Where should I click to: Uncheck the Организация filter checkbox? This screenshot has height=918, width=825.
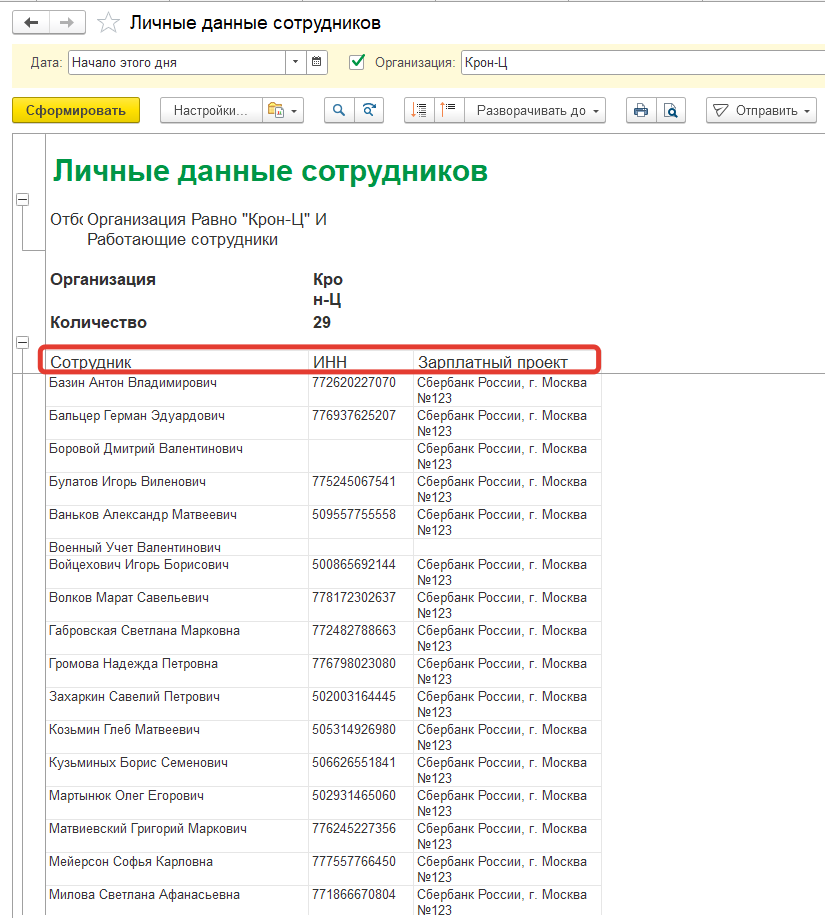pyautogui.click(x=357, y=62)
